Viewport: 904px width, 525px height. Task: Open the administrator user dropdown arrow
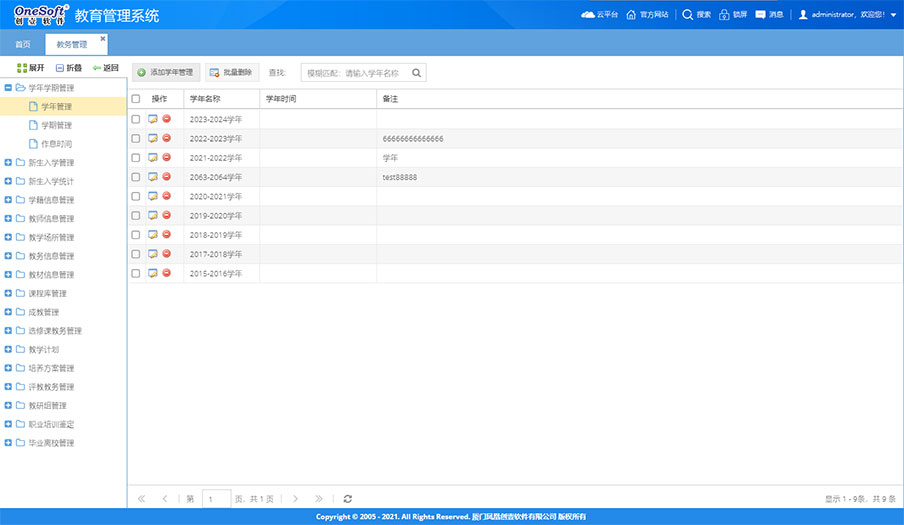[892, 15]
